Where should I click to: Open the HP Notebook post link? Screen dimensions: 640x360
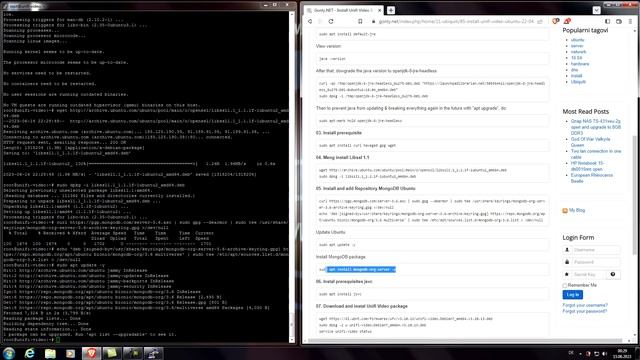[587, 166]
